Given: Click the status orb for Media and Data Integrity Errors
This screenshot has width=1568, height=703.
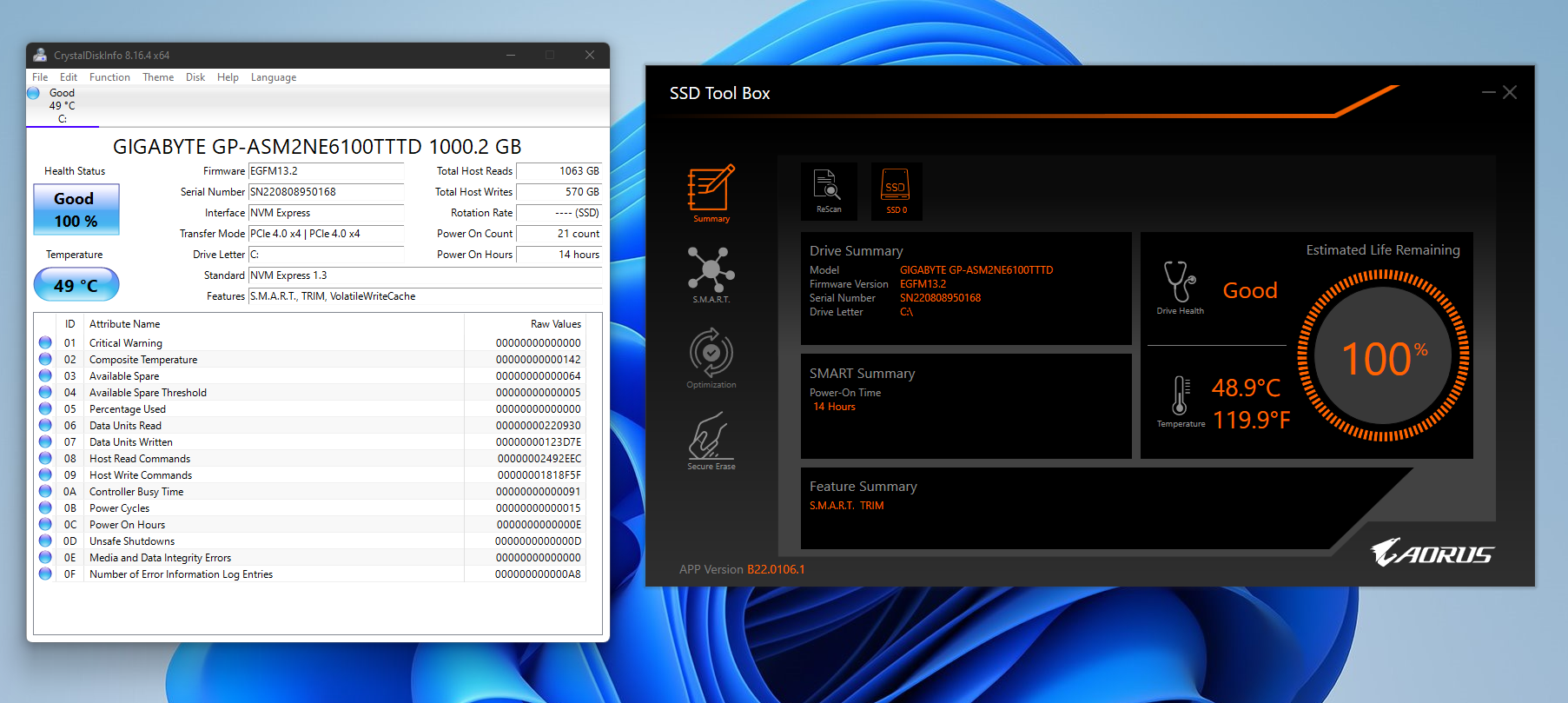Looking at the screenshot, I should 45,557.
